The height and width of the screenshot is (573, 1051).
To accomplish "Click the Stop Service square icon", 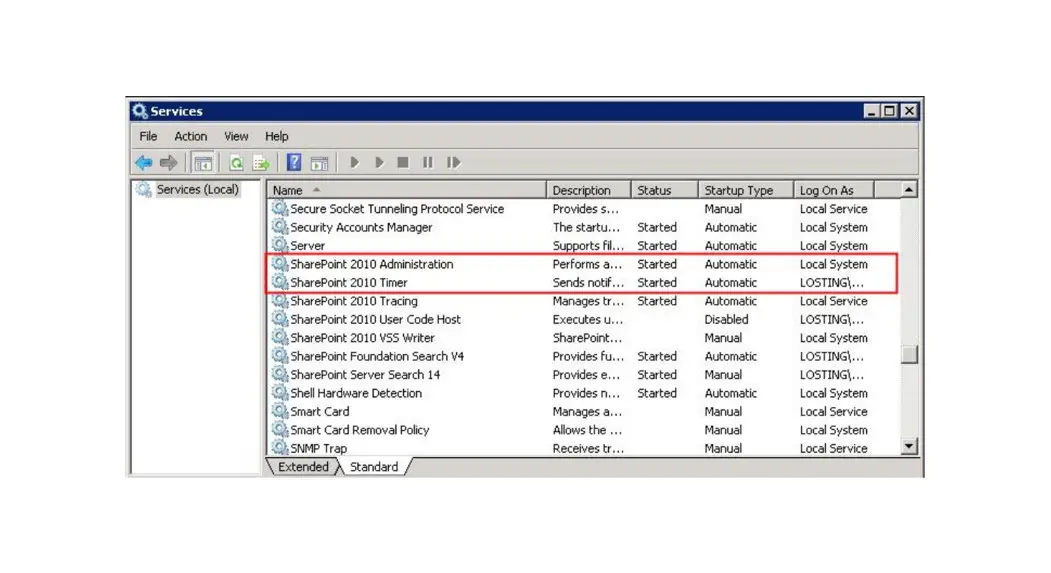I will point(403,162).
